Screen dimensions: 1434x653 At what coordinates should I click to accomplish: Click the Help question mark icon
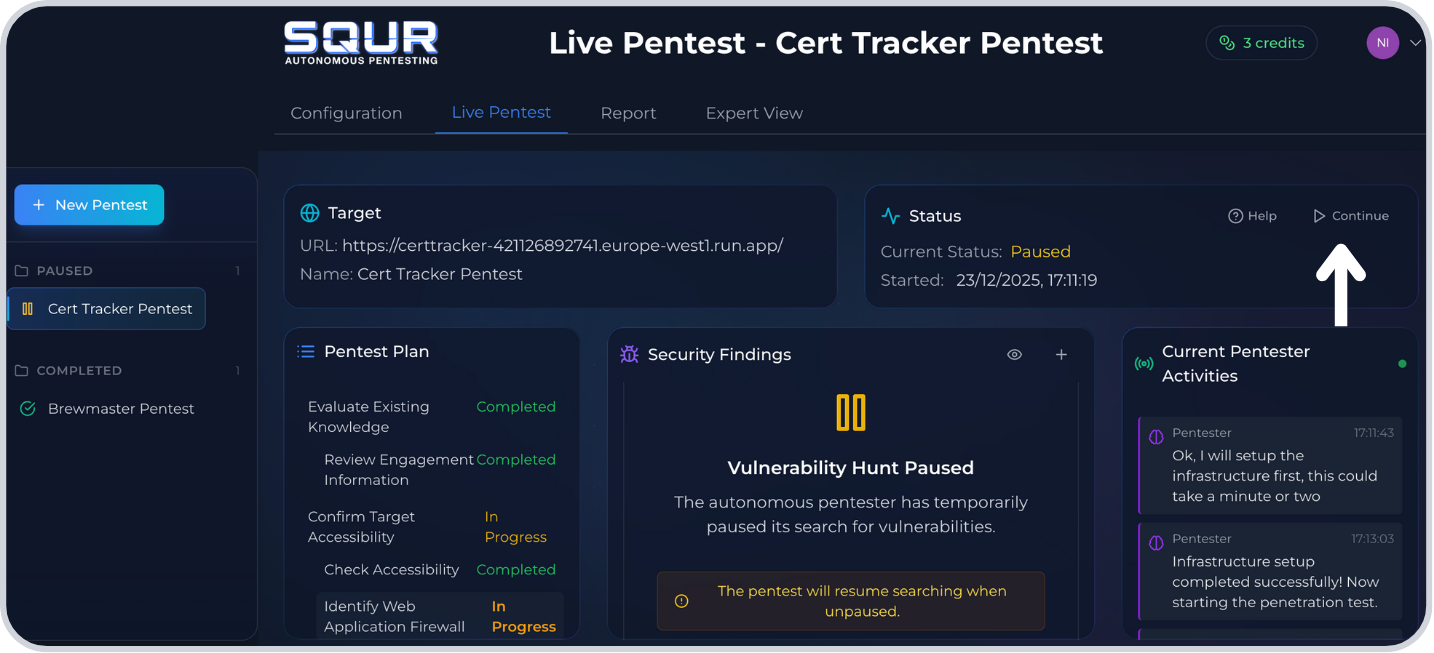click(x=1235, y=216)
